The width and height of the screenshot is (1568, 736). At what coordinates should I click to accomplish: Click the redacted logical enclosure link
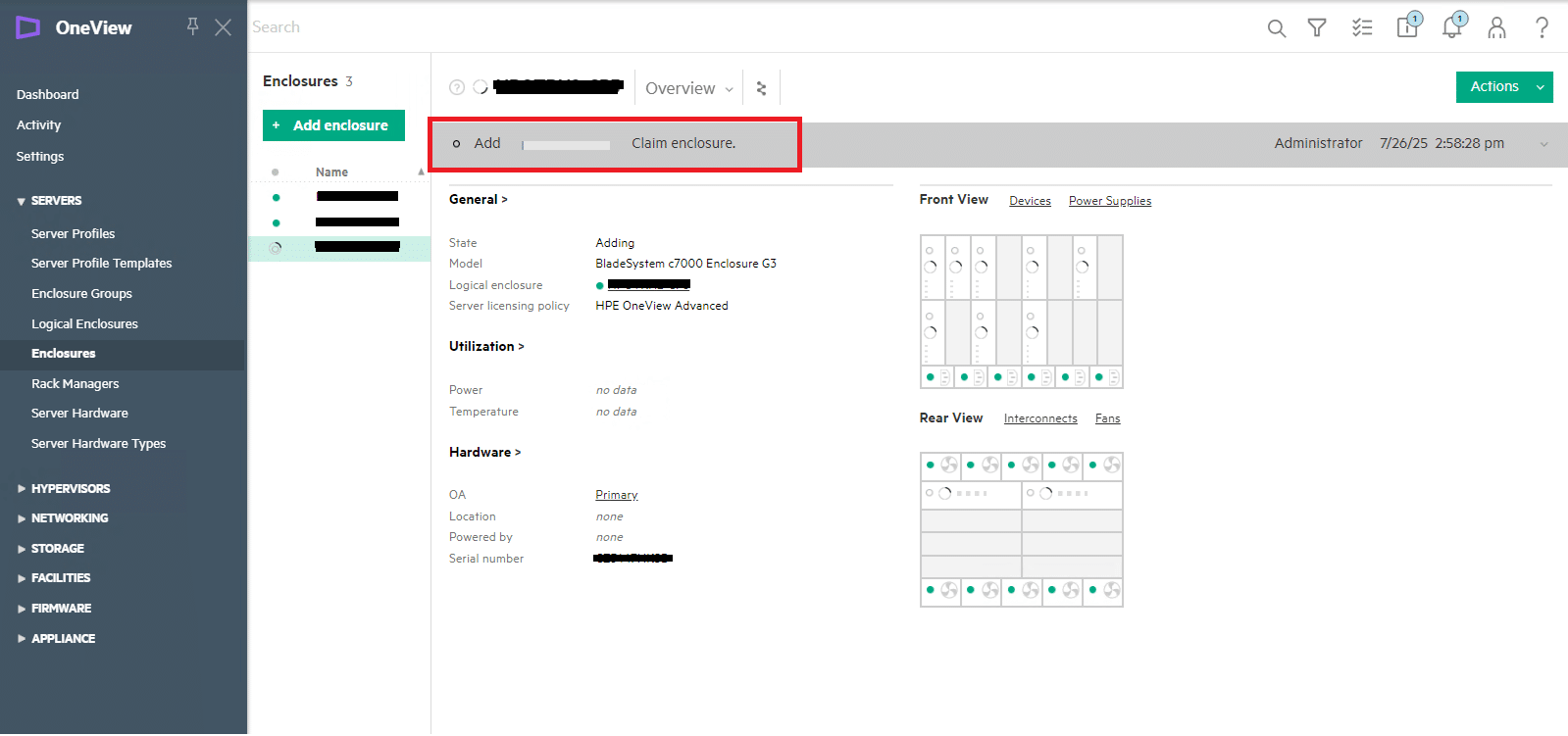(648, 284)
